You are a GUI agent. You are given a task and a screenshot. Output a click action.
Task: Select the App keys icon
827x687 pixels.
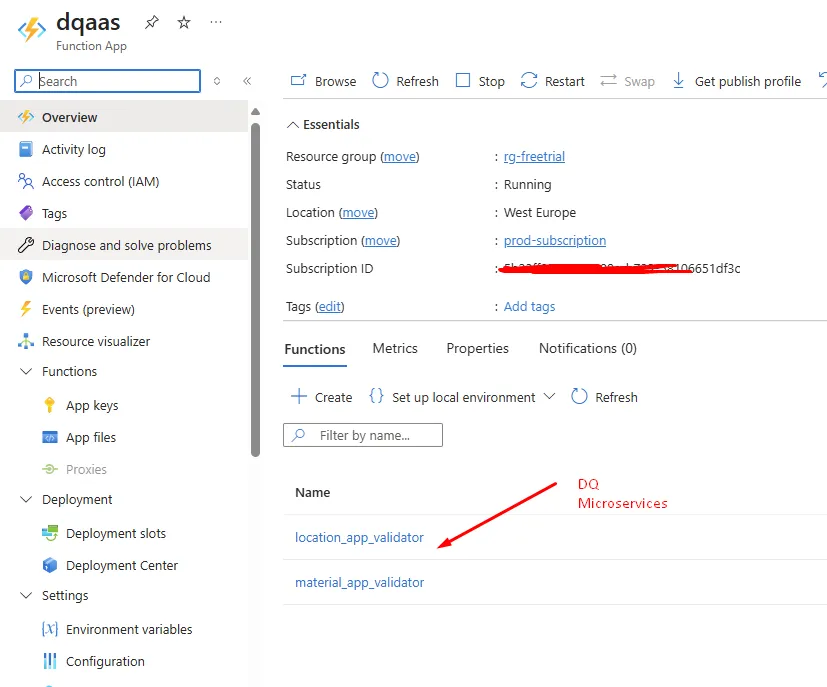click(x=48, y=405)
